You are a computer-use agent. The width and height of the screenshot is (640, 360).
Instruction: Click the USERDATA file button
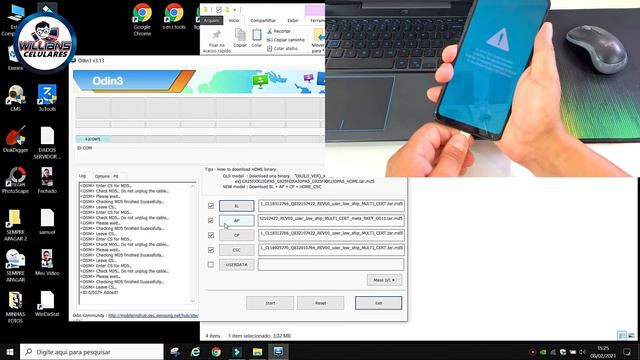point(237,264)
